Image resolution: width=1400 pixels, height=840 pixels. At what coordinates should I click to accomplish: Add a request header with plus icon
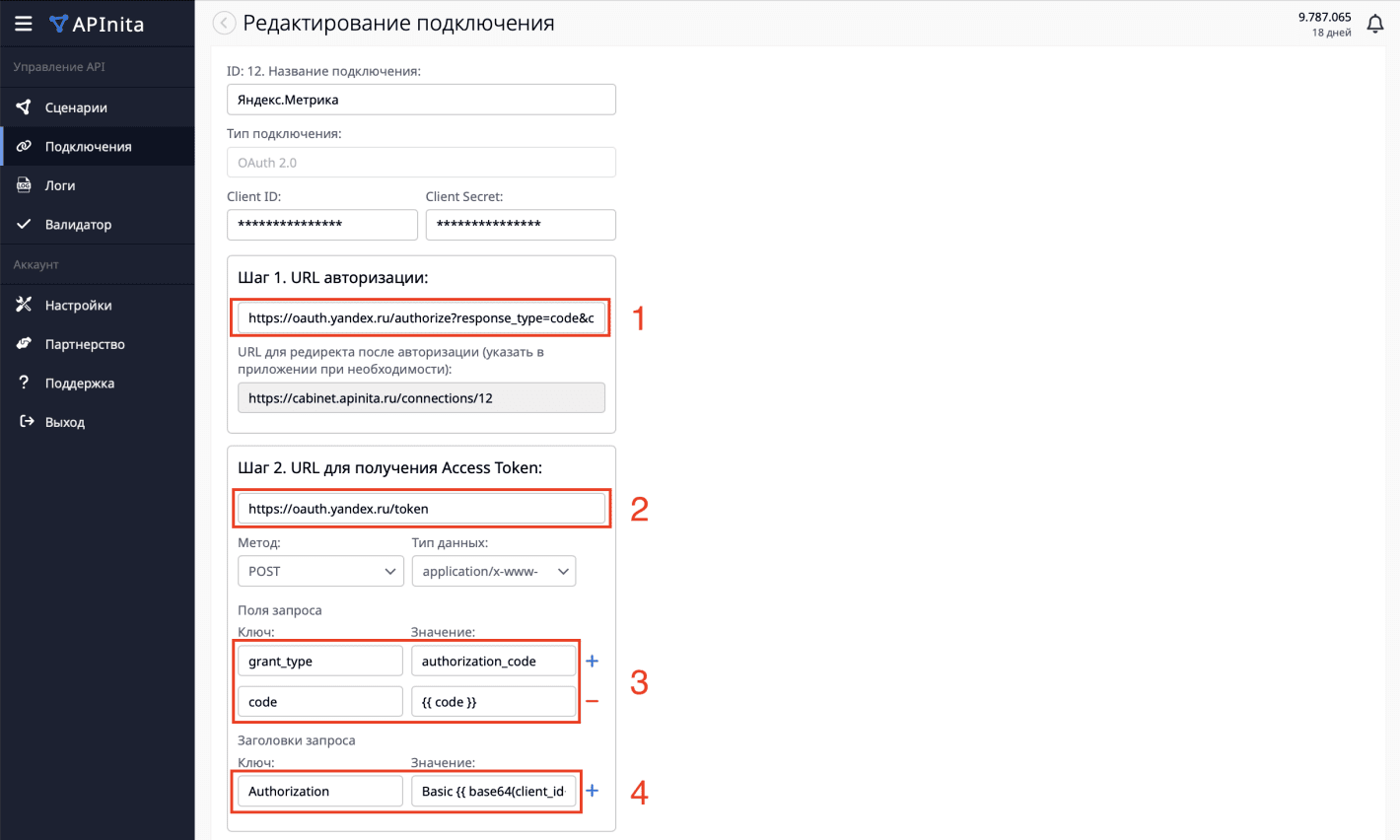pos(592,791)
